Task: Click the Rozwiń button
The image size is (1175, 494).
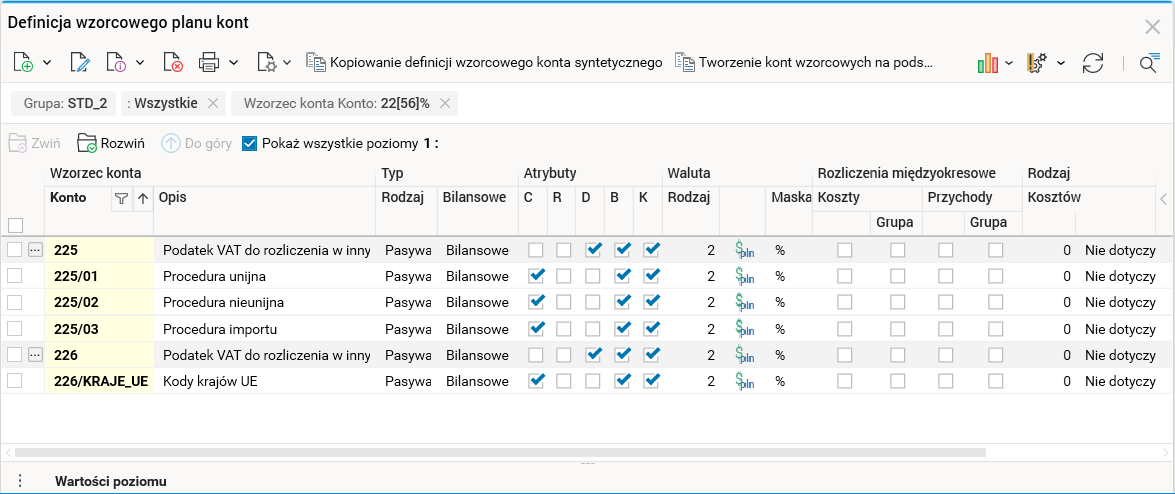Action: click(x=112, y=143)
